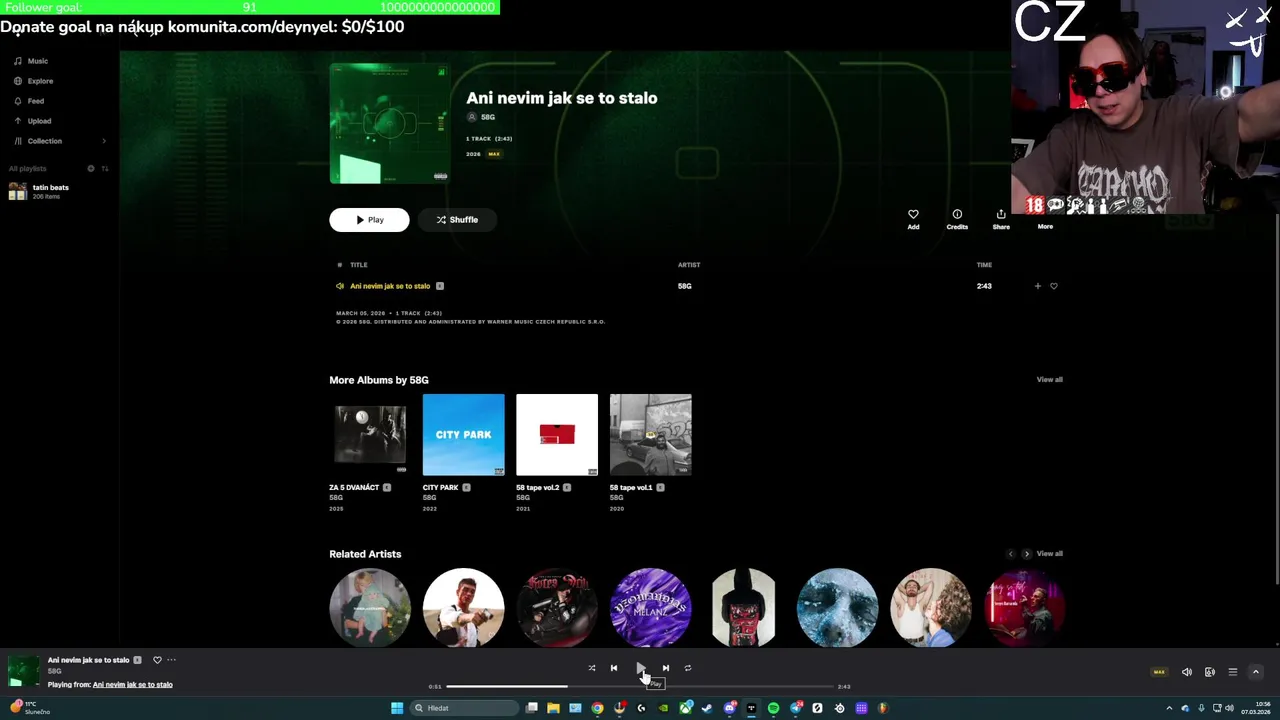Expand the now playing view chevron
This screenshot has height=720, width=1280.
(x=1256, y=672)
